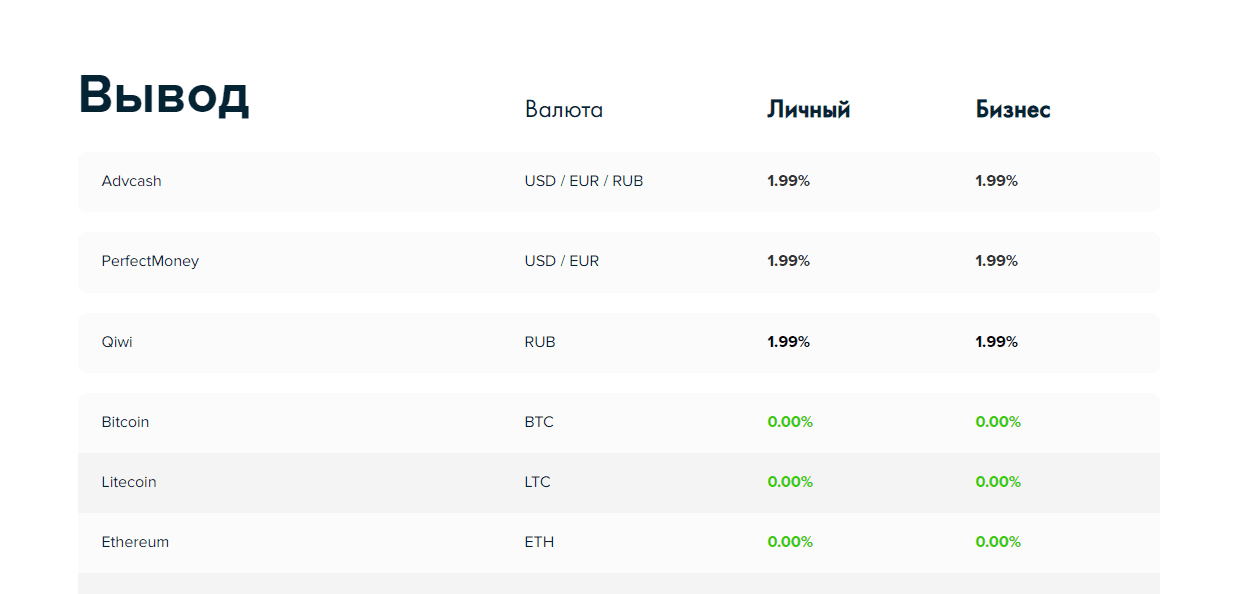
Task: Click Bitcoin personal fee 0.00%
Action: coord(790,422)
